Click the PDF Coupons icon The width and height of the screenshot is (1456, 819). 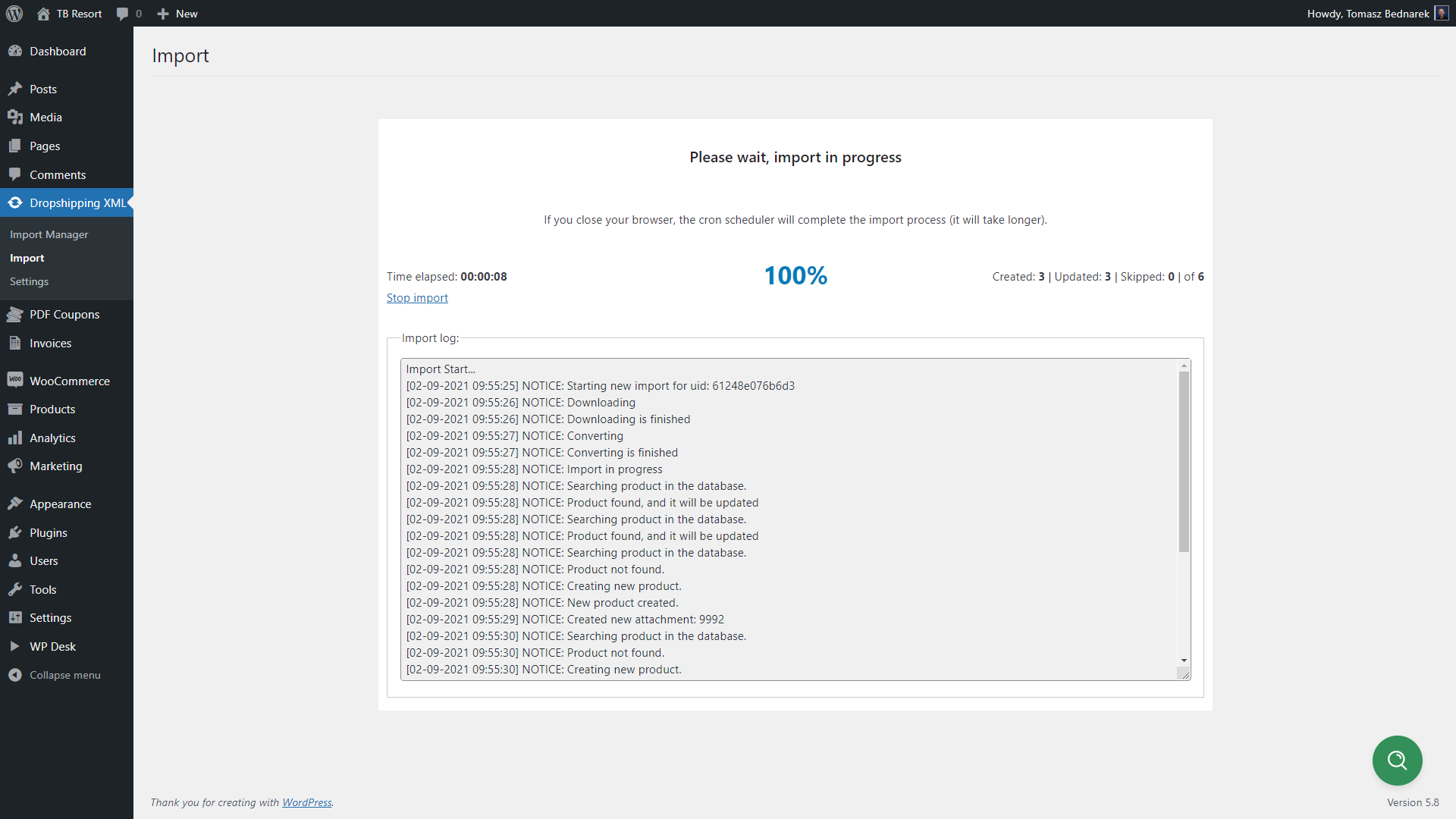pos(15,314)
